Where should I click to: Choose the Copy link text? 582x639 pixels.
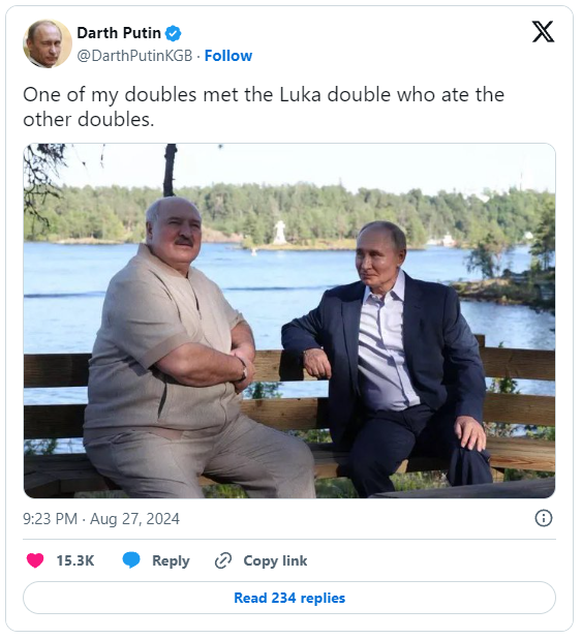click(276, 561)
